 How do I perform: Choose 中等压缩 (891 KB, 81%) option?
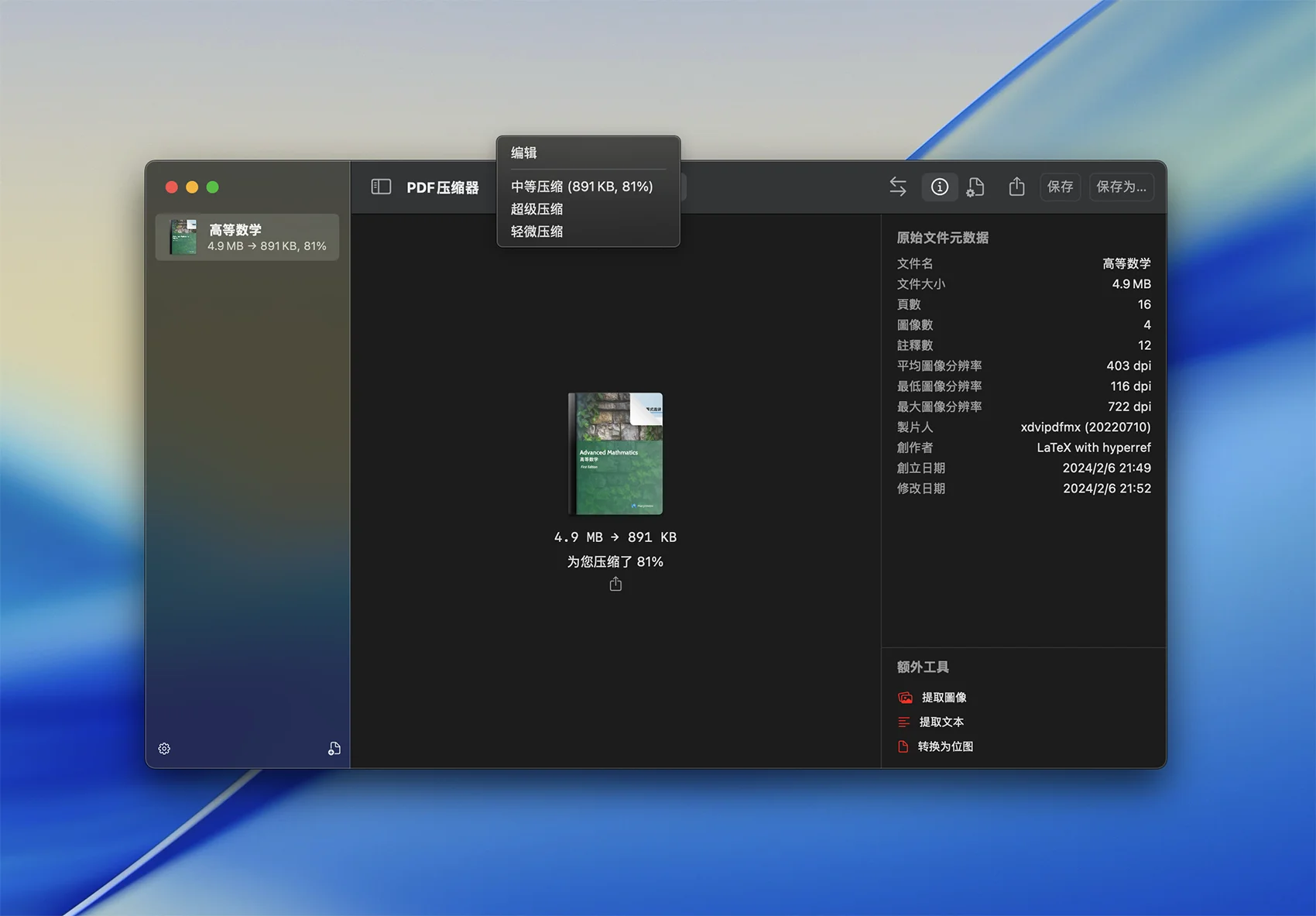(581, 187)
